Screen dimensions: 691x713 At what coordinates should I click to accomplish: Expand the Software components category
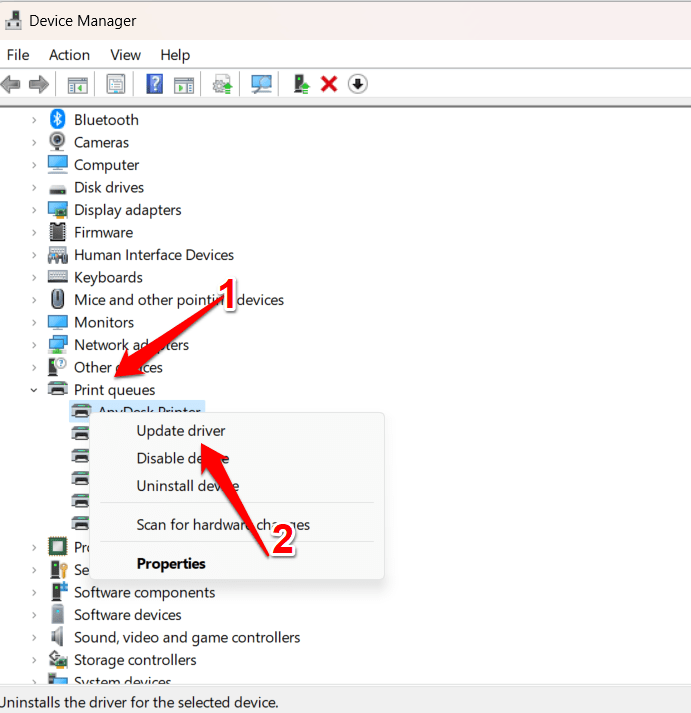click(x=34, y=592)
